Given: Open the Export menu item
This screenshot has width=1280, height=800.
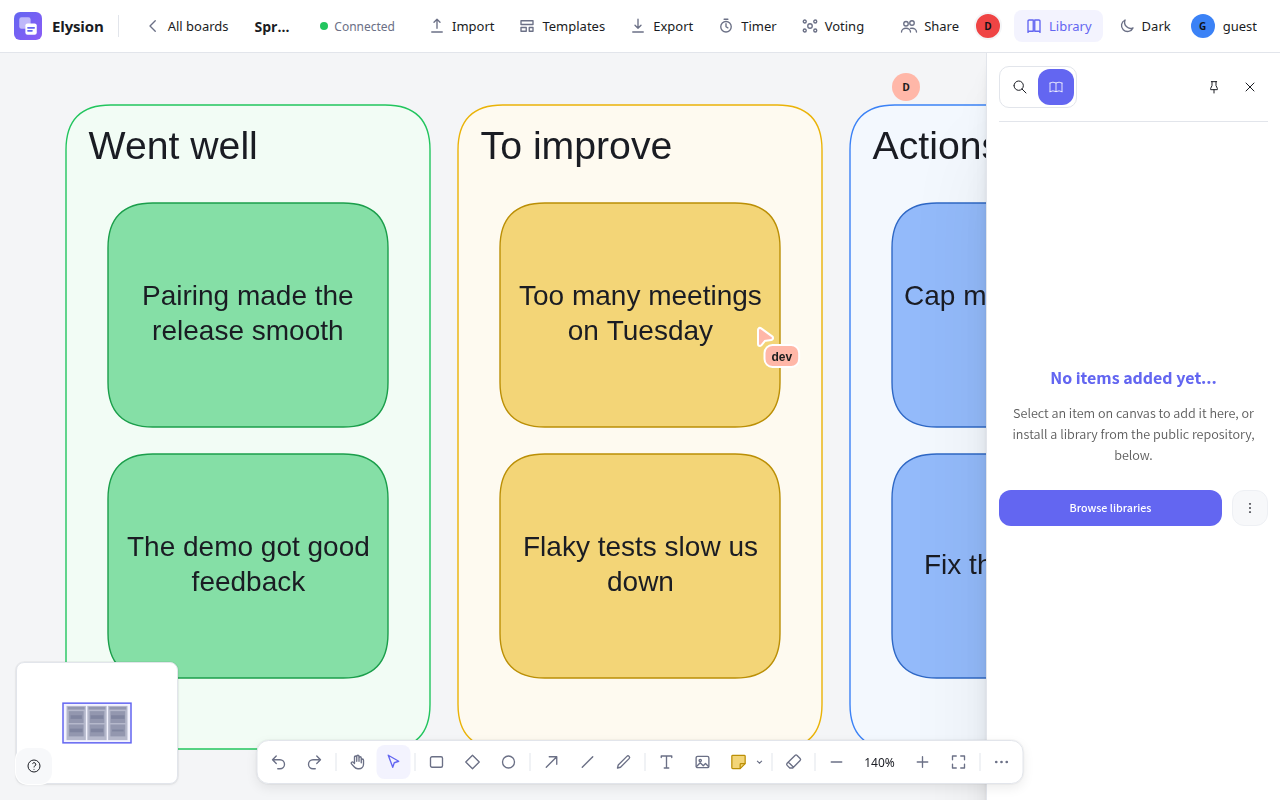Looking at the screenshot, I should click(662, 26).
